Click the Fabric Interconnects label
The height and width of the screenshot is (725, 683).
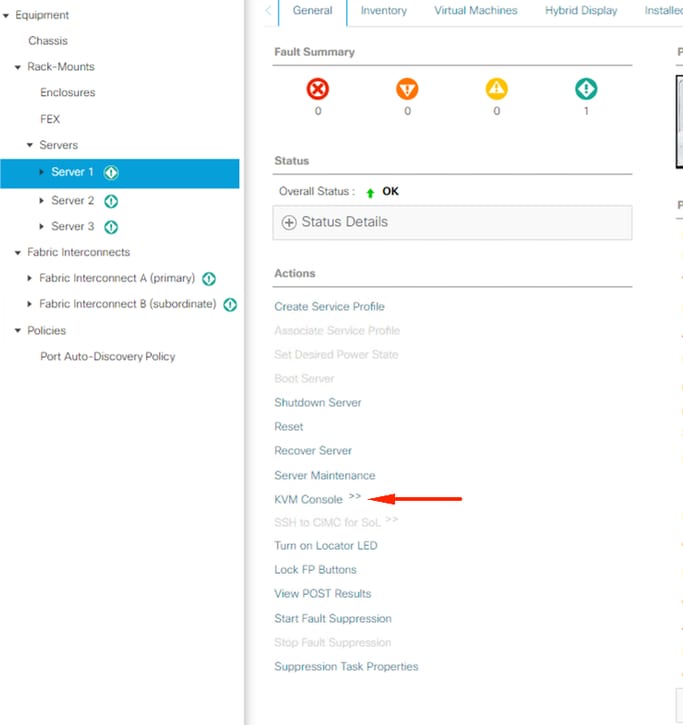click(79, 252)
